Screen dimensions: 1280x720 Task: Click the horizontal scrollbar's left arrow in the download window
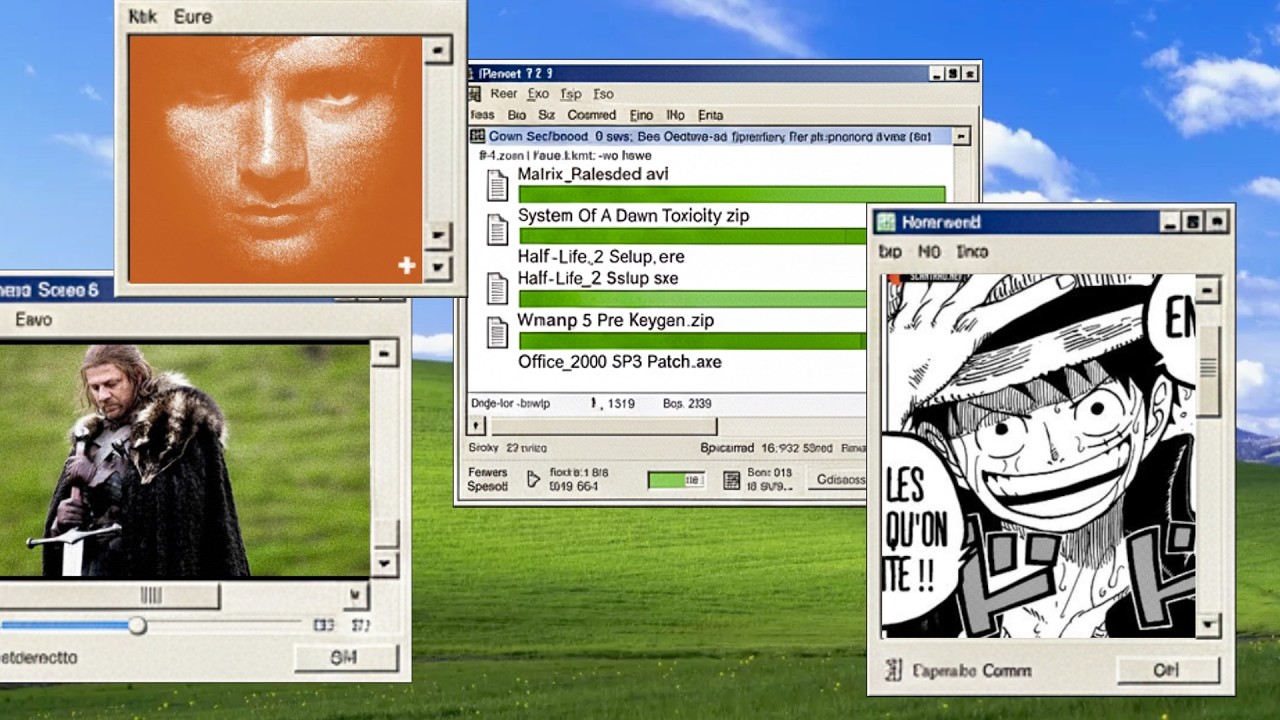[x=478, y=426]
